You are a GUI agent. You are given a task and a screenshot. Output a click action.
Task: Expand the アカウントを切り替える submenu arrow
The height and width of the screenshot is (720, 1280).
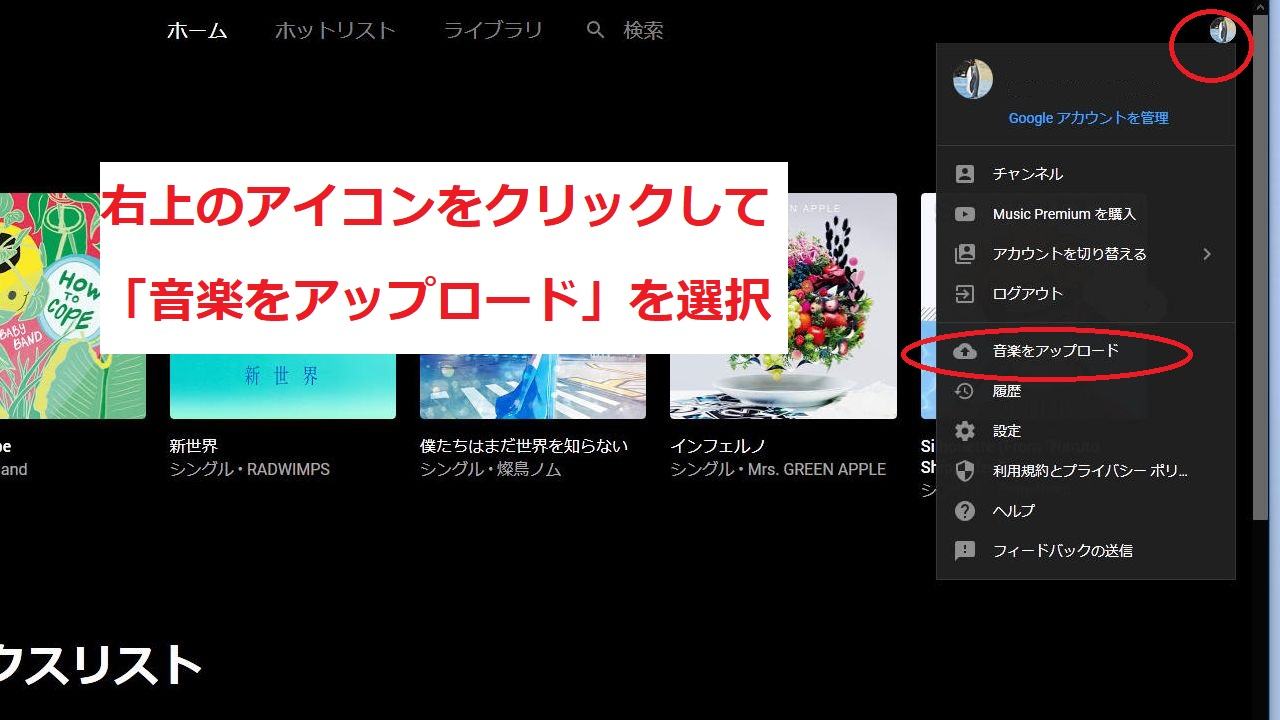[x=1207, y=254]
